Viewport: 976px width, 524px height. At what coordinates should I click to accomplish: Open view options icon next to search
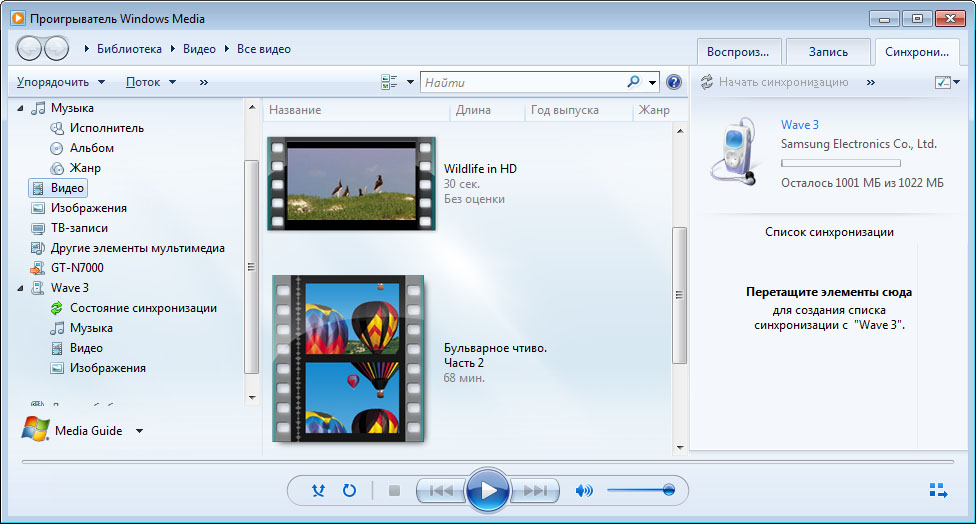coord(389,82)
